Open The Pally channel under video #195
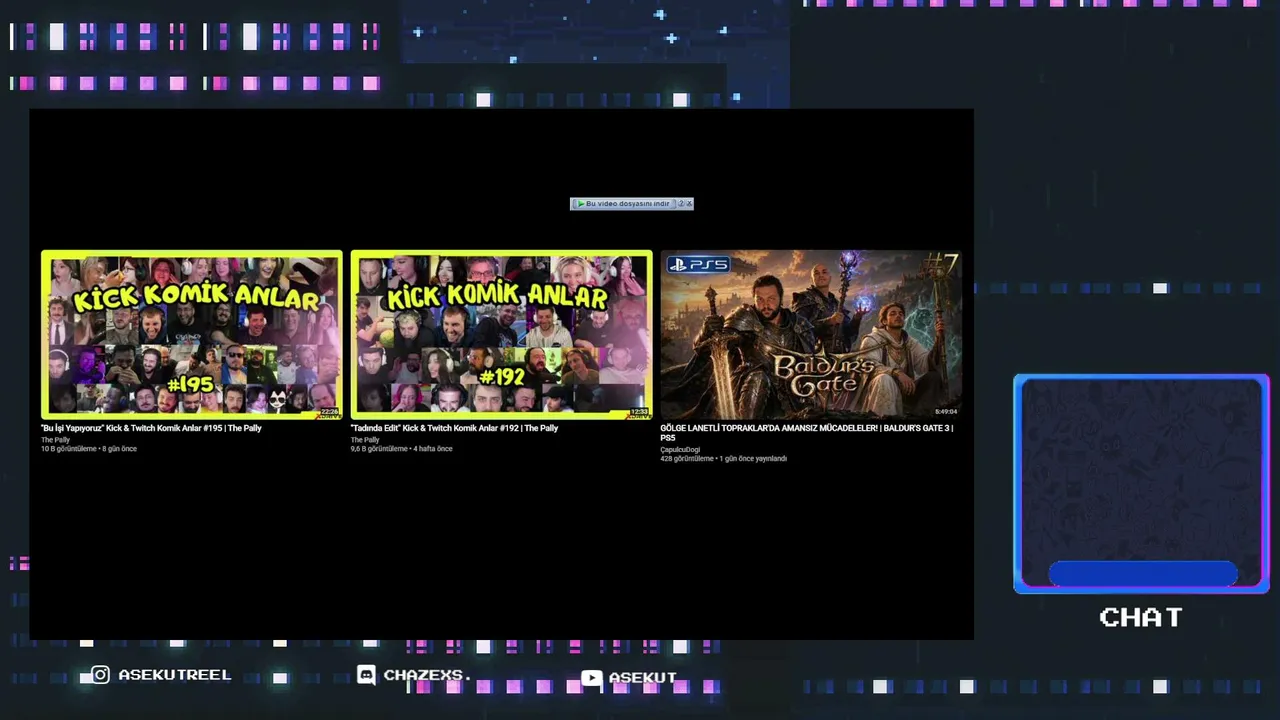Image resolution: width=1280 pixels, height=720 pixels. pyautogui.click(x=56, y=440)
